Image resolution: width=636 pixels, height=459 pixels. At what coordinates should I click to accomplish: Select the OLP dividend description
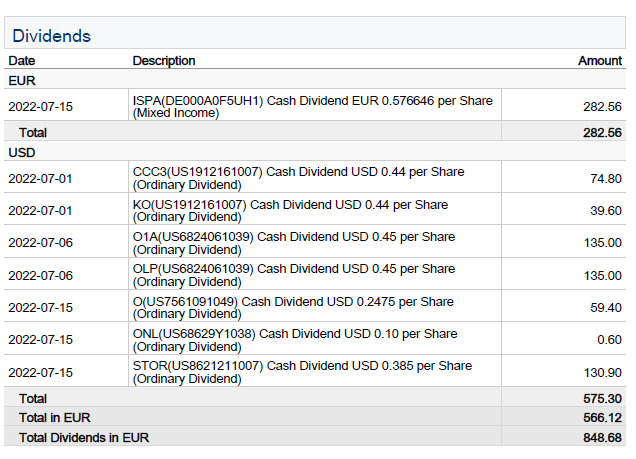293,275
